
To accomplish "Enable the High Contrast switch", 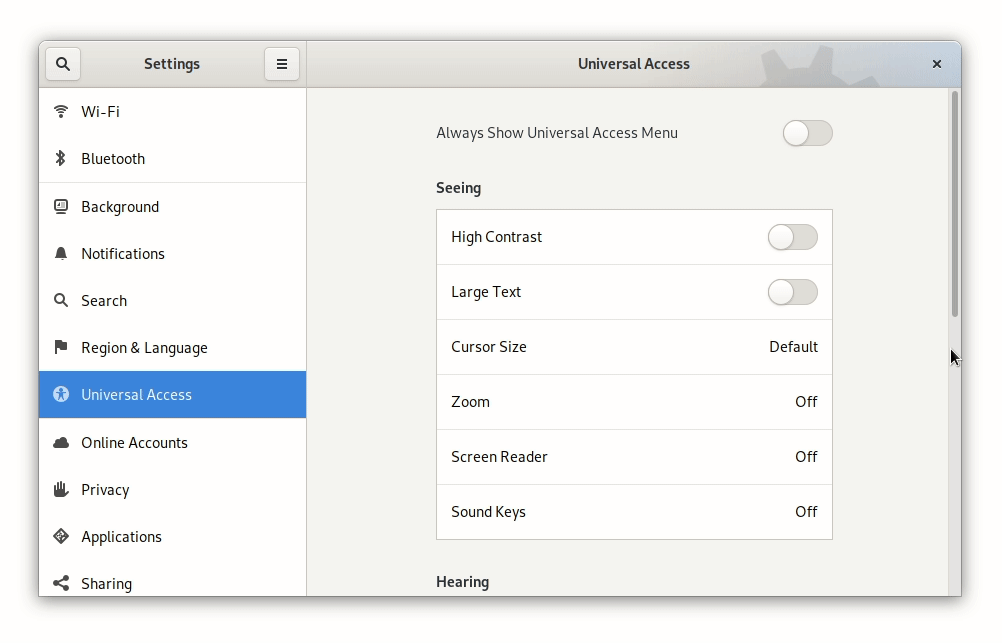I will pyautogui.click(x=792, y=237).
